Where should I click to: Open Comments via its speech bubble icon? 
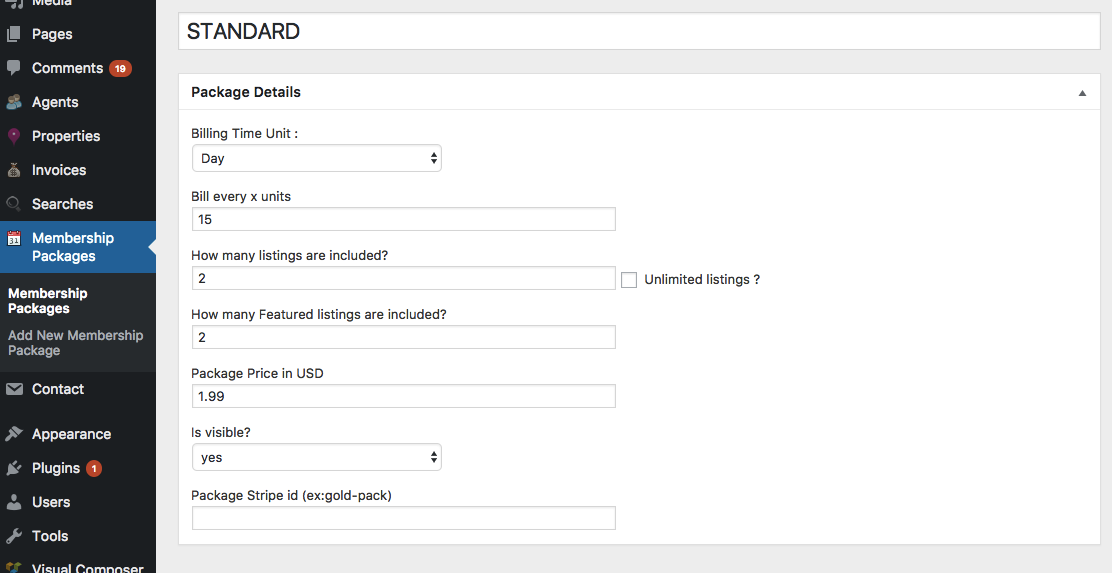tap(13, 67)
